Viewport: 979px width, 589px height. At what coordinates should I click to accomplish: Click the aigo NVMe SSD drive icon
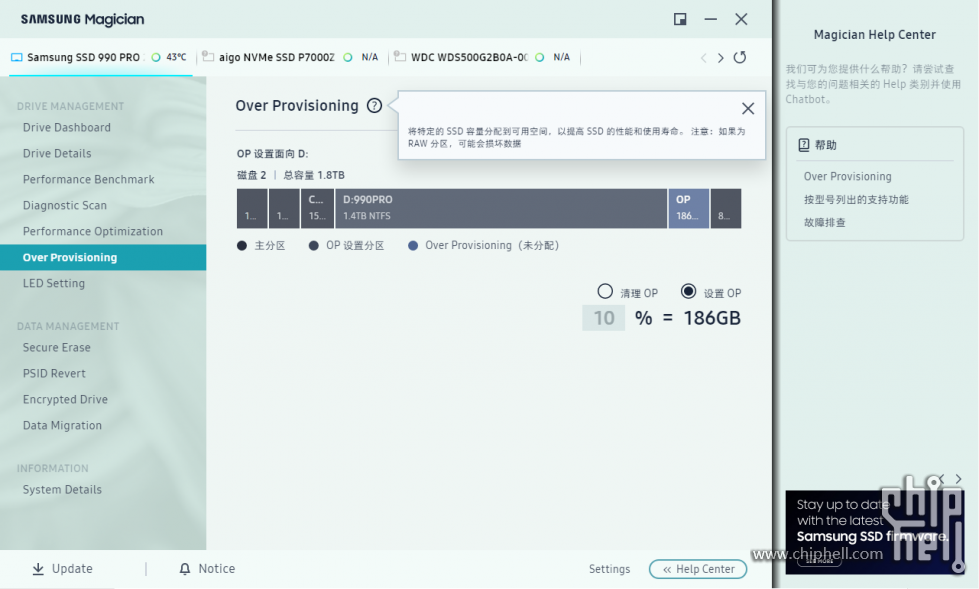209,57
